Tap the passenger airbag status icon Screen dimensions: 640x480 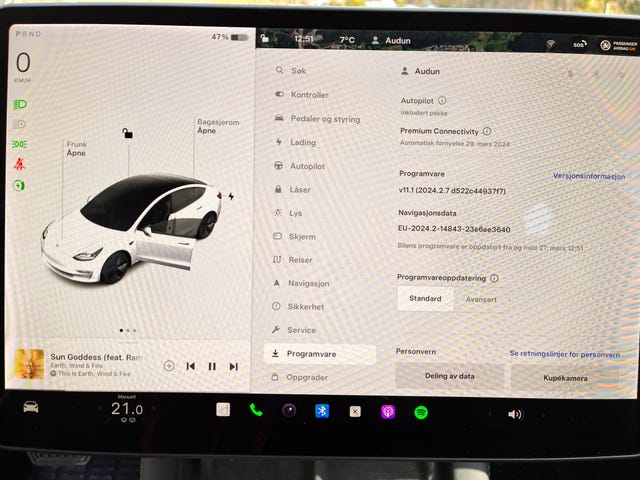click(618, 45)
